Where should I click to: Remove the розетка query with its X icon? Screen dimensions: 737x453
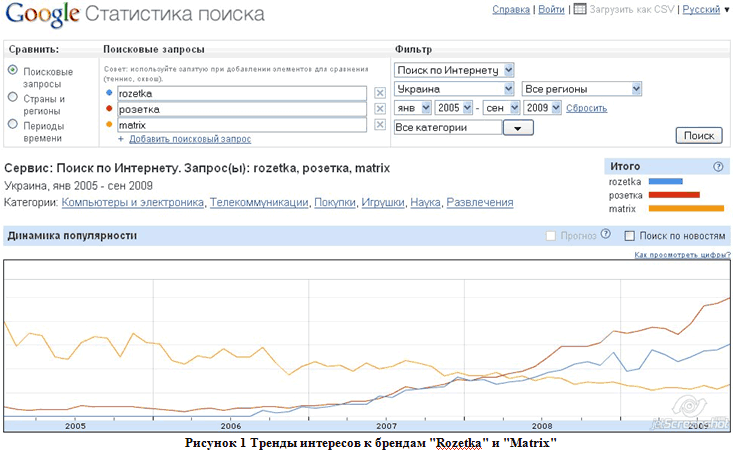pos(380,109)
